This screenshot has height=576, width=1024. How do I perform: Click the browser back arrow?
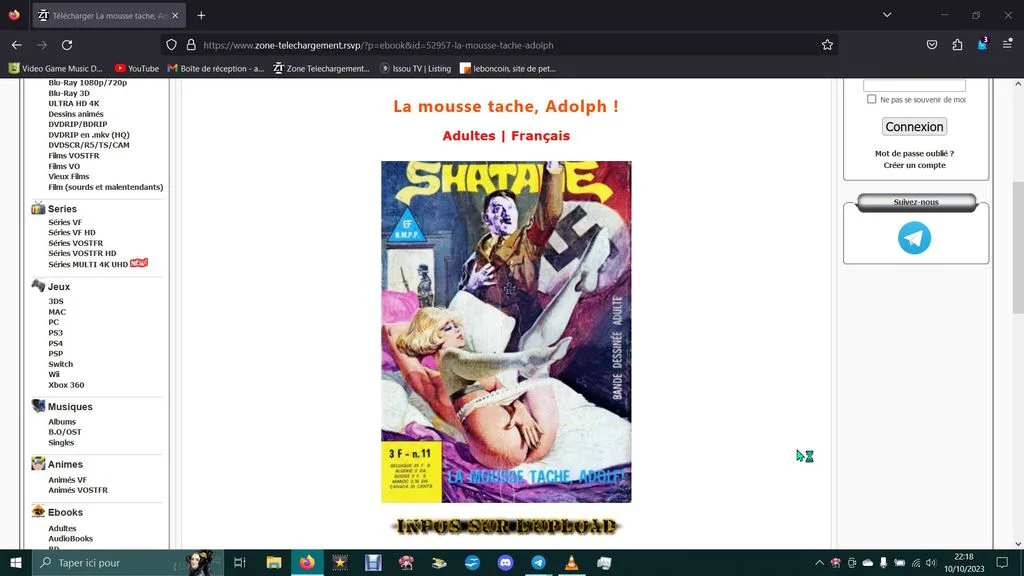coord(16,45)
